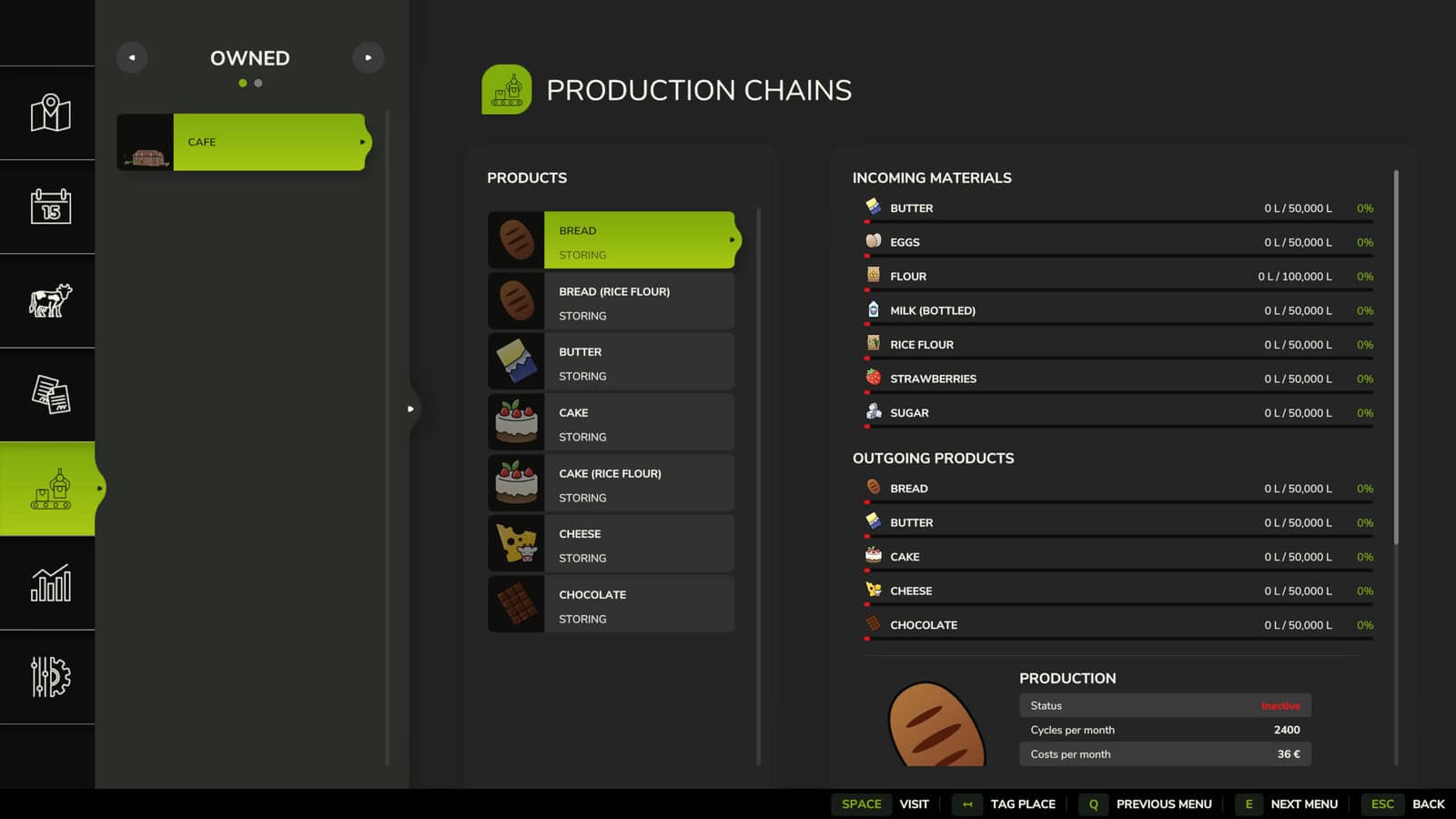Open the map icon in sidebar
The height and width of the screenshot is (819, 1456).
pos(50,113)
